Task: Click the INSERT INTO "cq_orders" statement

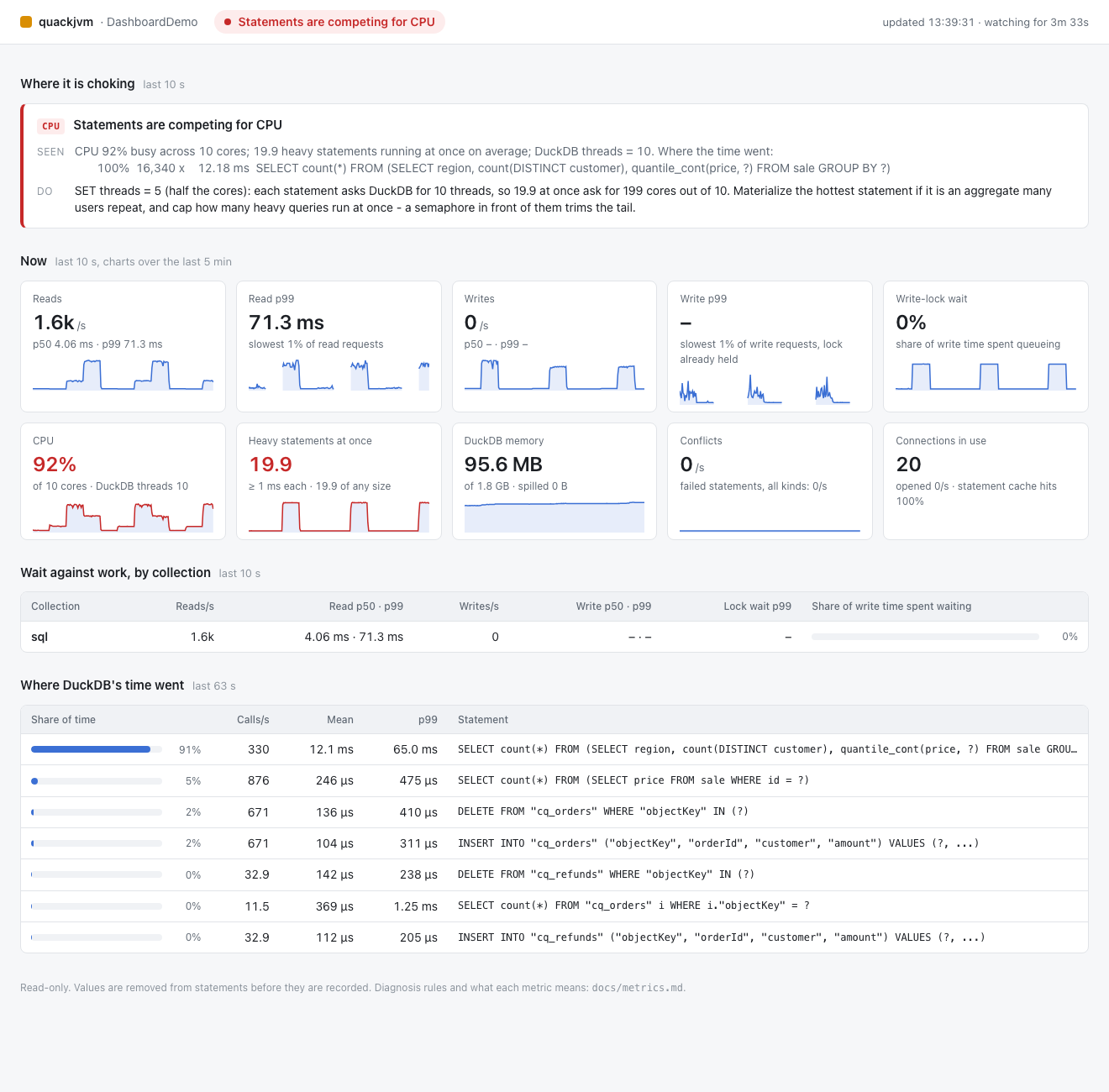Action: click(x=718, y=843)
